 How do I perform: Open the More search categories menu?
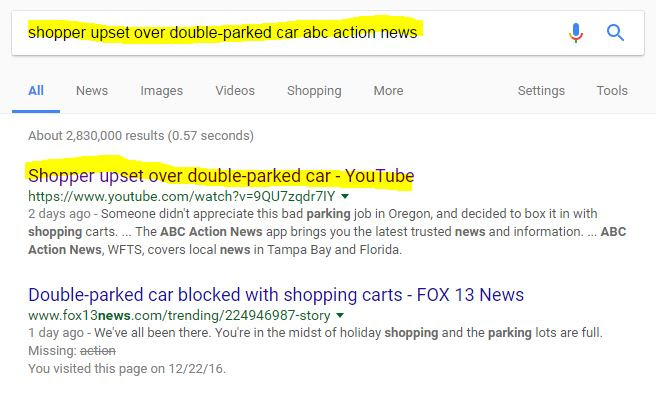pyautogui.click(x=388, y=90)
